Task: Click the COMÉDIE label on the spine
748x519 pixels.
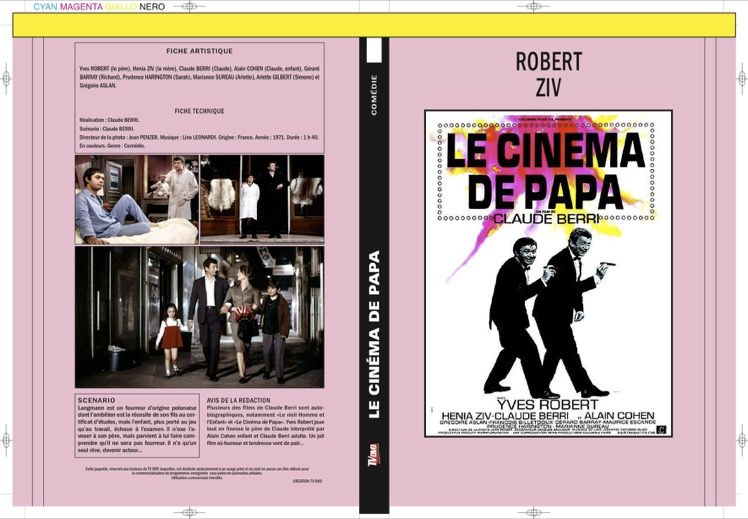Action: (x=374, y=94)
